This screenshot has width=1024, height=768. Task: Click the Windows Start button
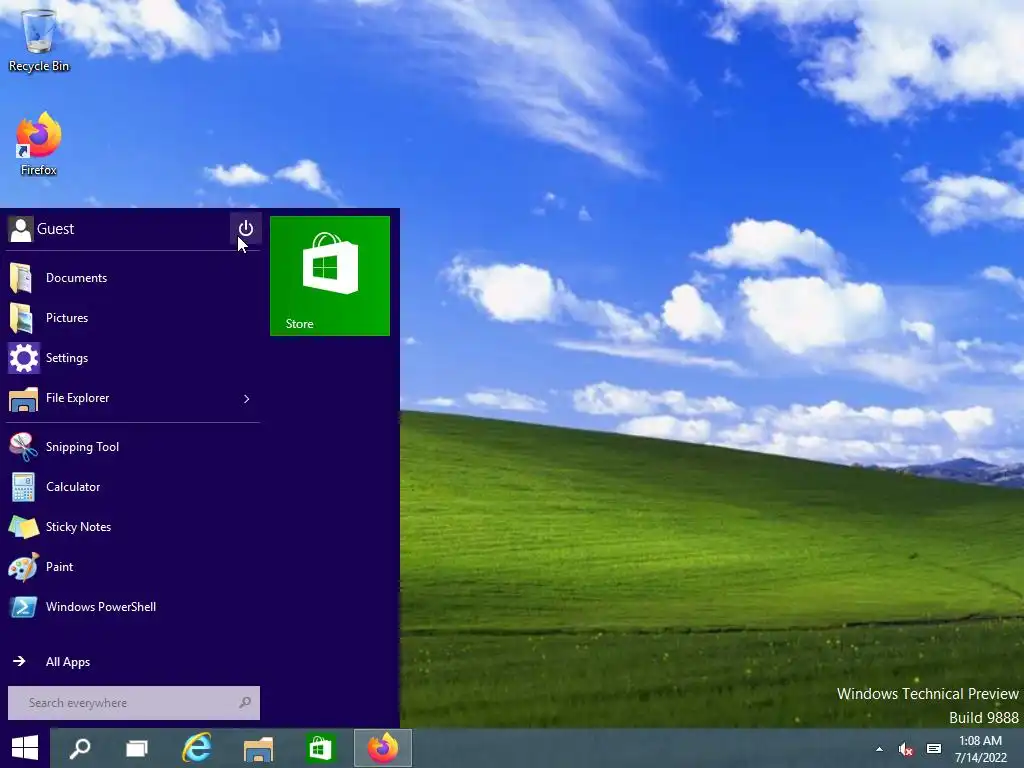pos(25,748)
